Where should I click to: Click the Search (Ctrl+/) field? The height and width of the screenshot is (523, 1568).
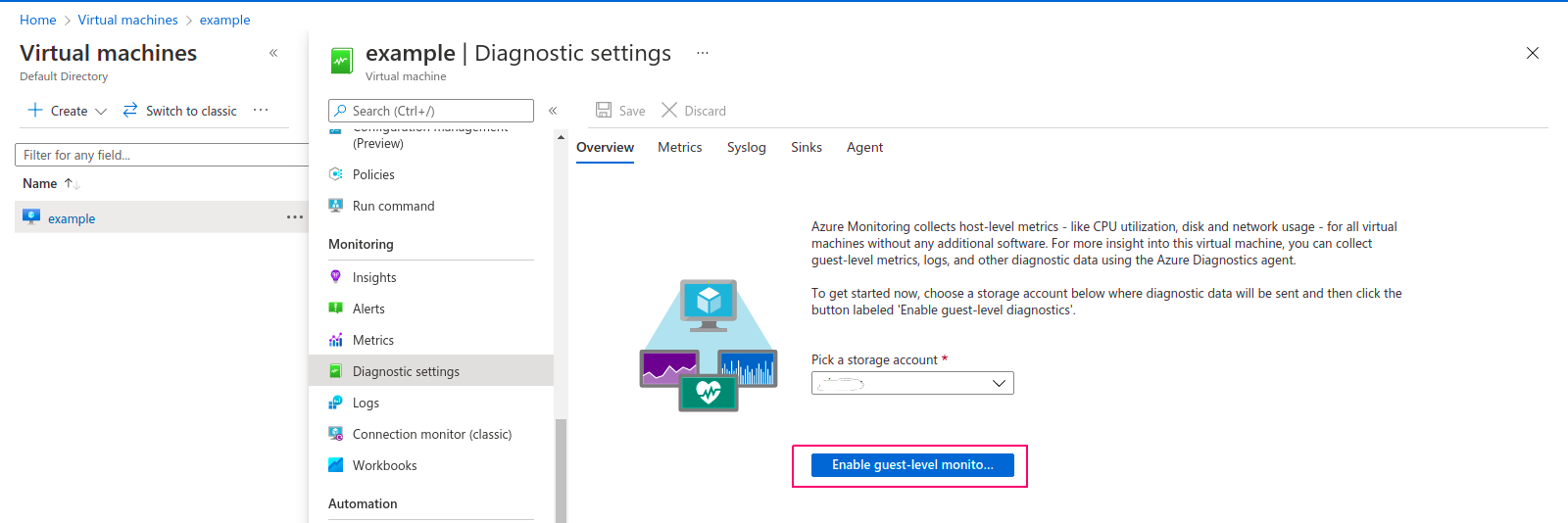[431, 111]
